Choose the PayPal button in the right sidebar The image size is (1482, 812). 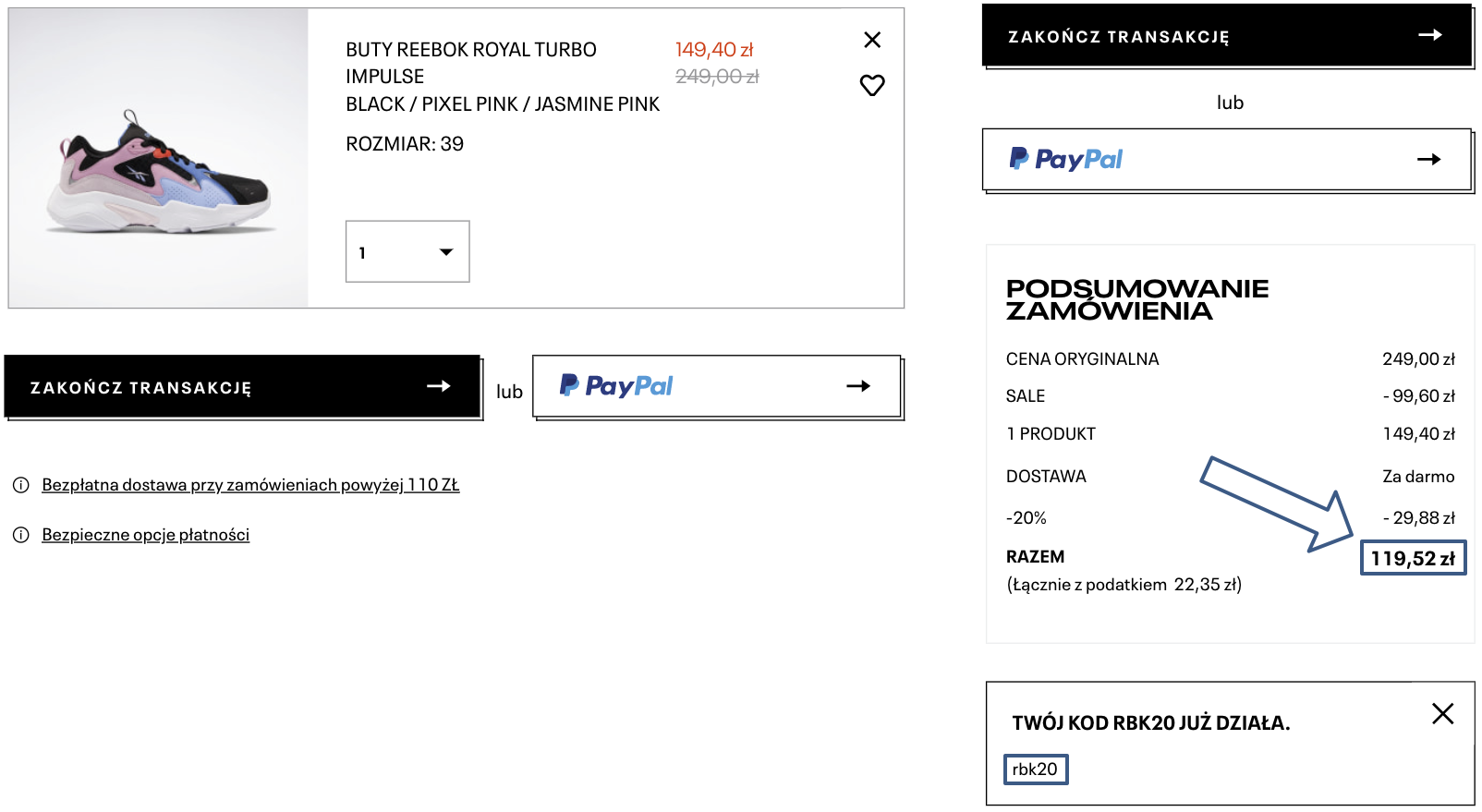click(x=1226, y=160)
